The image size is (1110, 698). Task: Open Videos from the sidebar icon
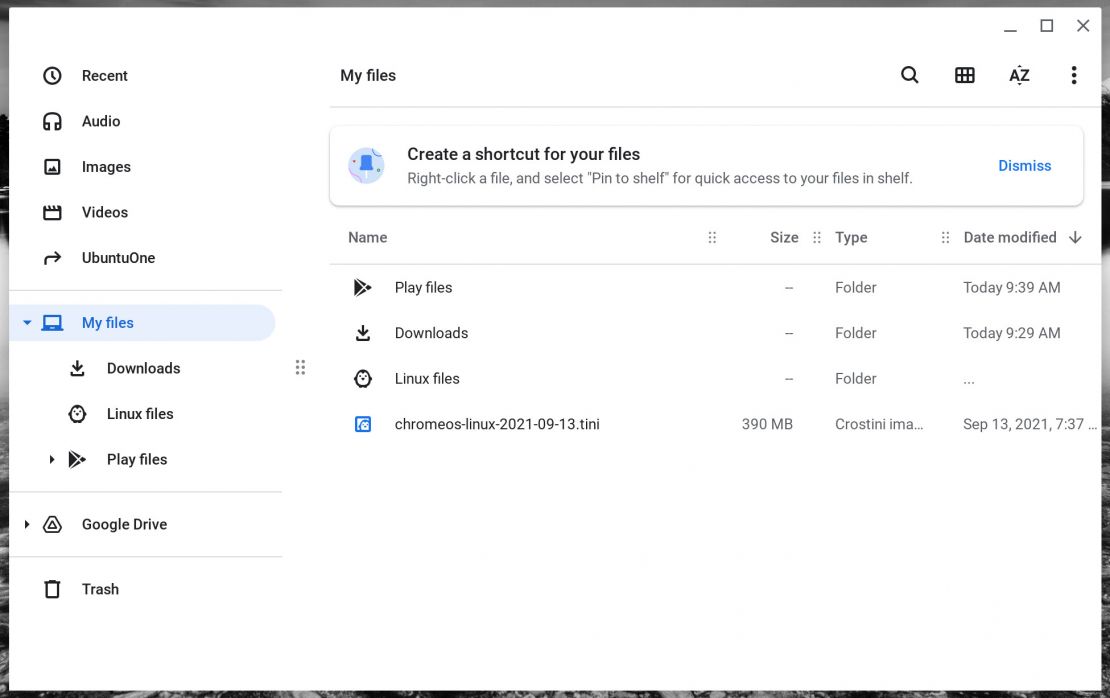52,212
